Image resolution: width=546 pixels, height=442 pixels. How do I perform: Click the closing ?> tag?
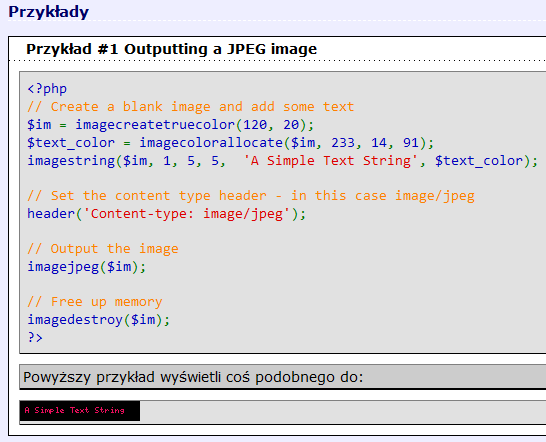click(x=35, y=338)
